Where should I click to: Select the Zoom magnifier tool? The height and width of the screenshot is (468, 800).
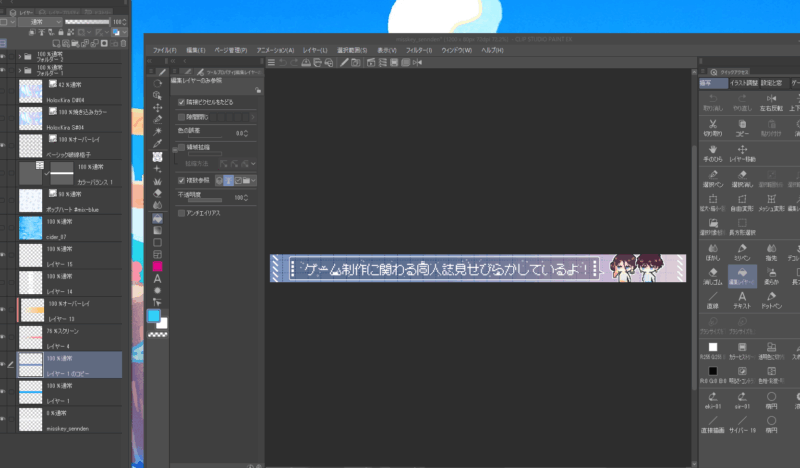[158, 95]
